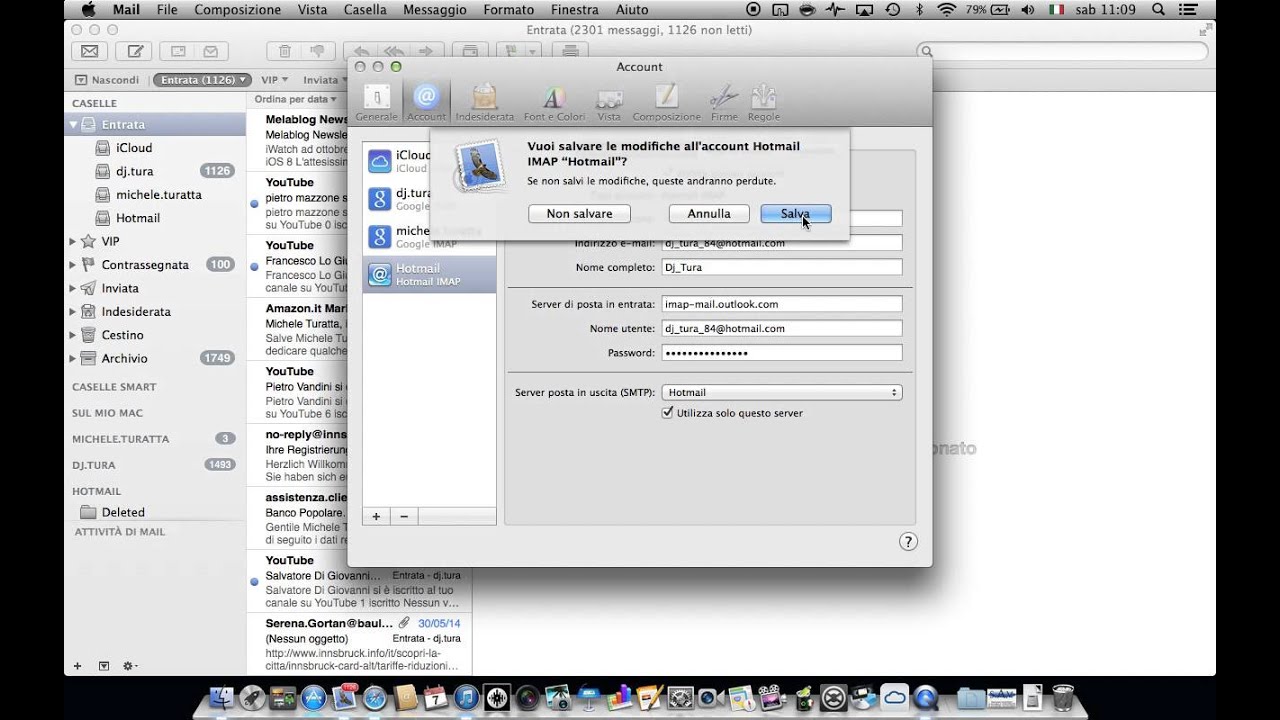Open the Vista preferences pane
This screenshot has width=1280, height=720.
[x=609, y=103]
